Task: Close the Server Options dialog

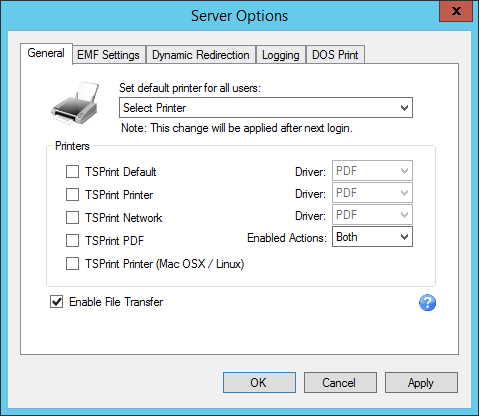Action: 456,12
